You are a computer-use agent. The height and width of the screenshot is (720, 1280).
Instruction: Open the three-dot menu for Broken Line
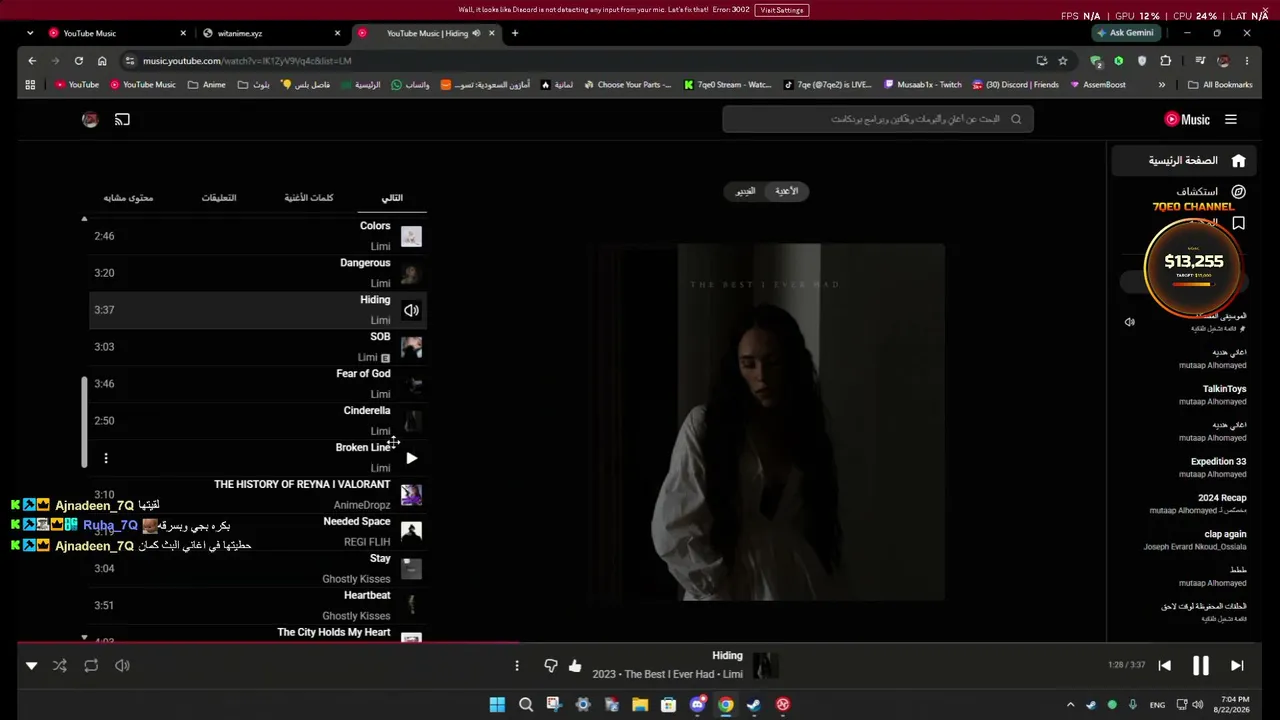(106, 458)
